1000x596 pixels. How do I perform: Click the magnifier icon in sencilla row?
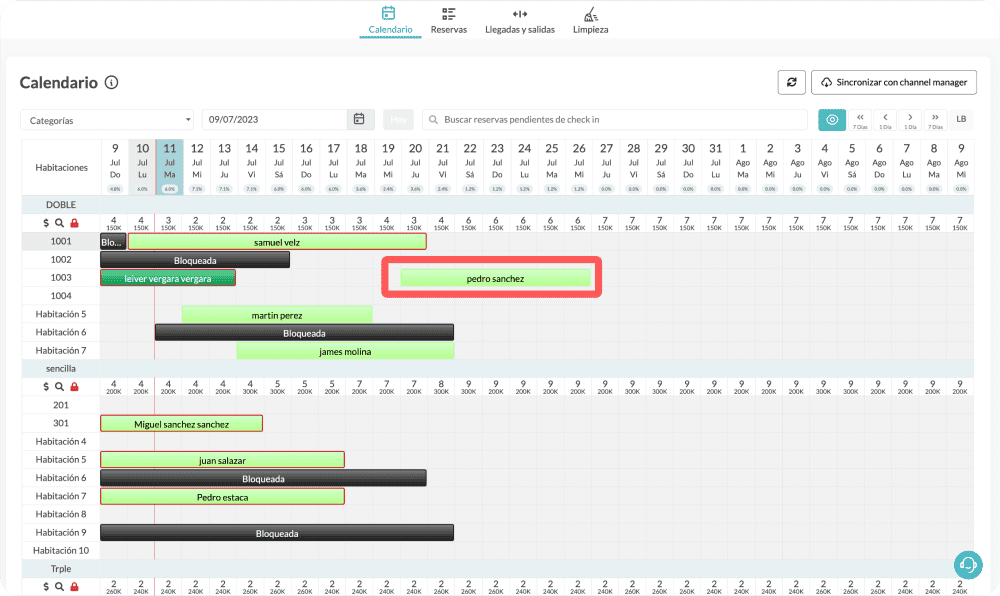pos(59,387)
